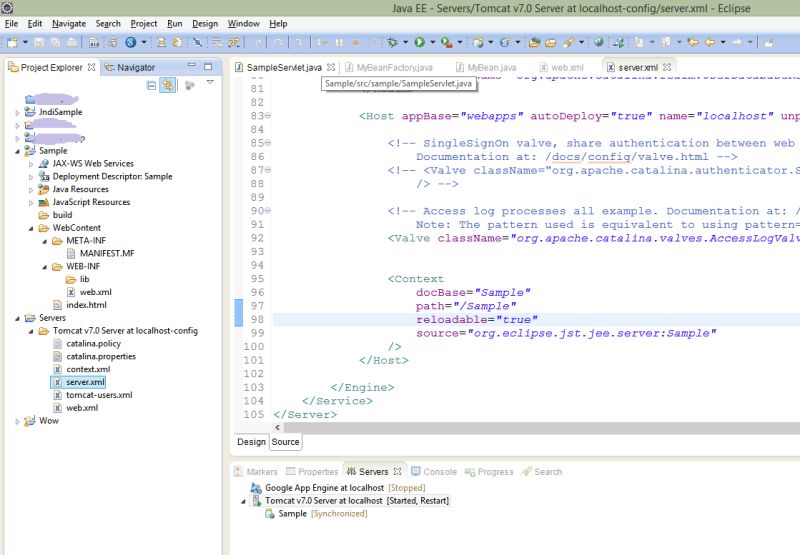Image resolution: width=800 pixels, height=555 pixels.
Task: Open the Debug dropdown arrow
Action: click(405, 42)
